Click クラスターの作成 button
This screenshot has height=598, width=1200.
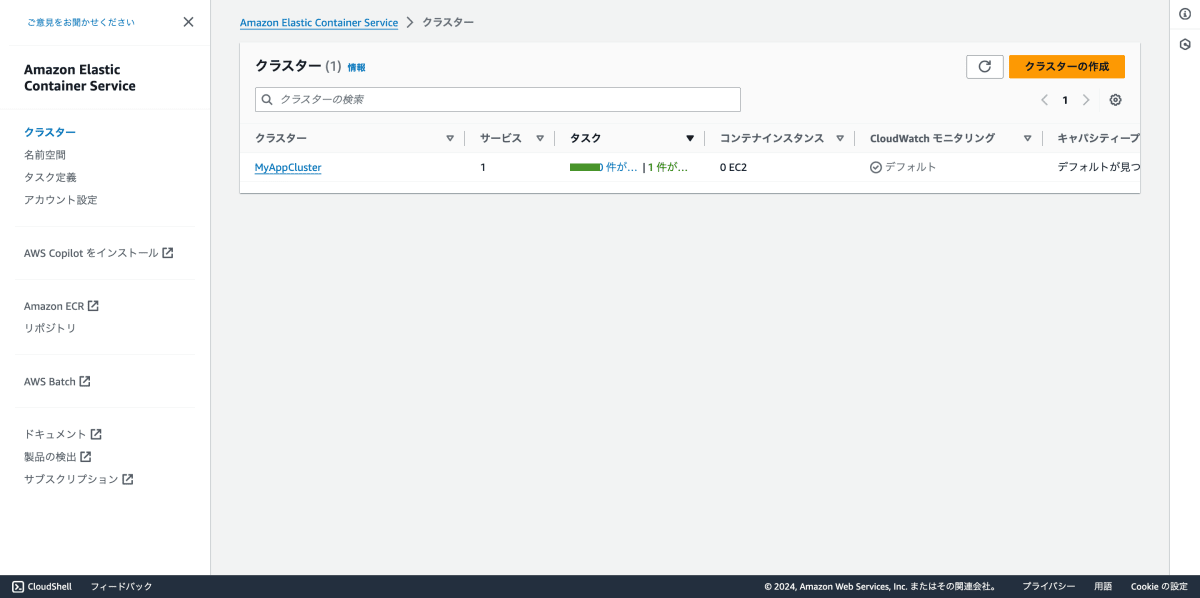click(x=1067, y=66)
